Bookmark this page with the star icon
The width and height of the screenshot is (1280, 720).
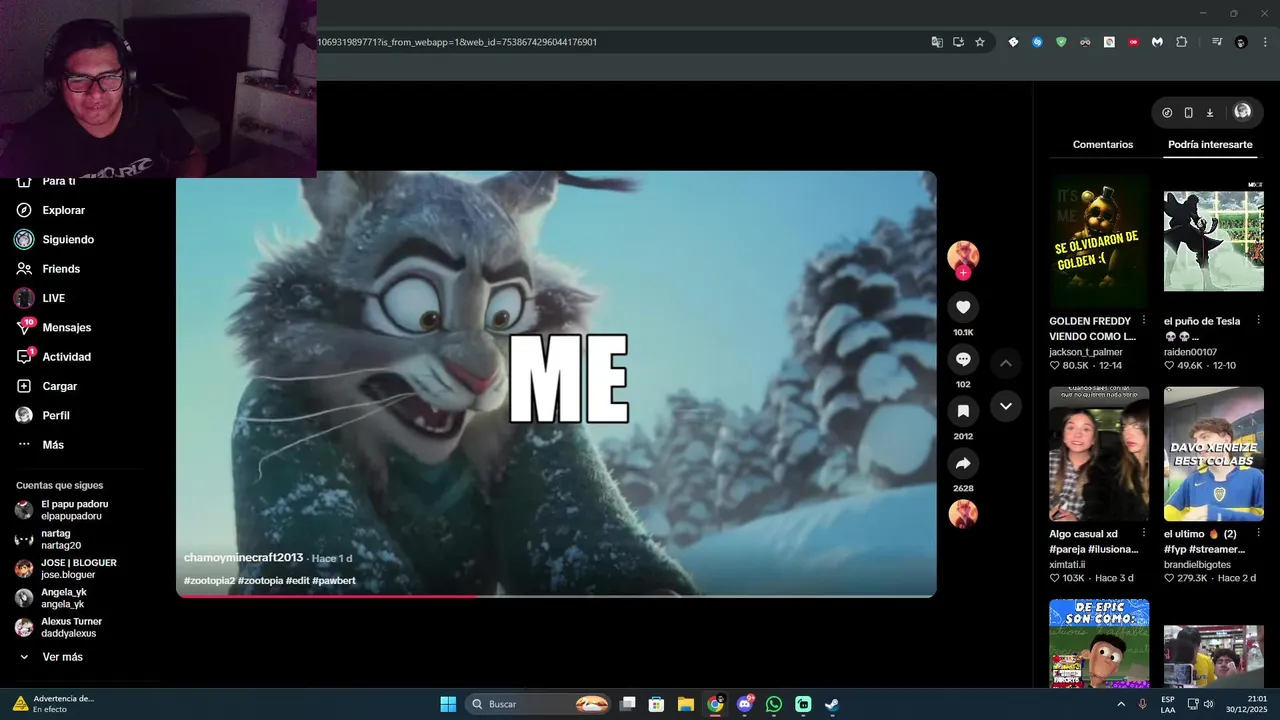coord(980,42)
